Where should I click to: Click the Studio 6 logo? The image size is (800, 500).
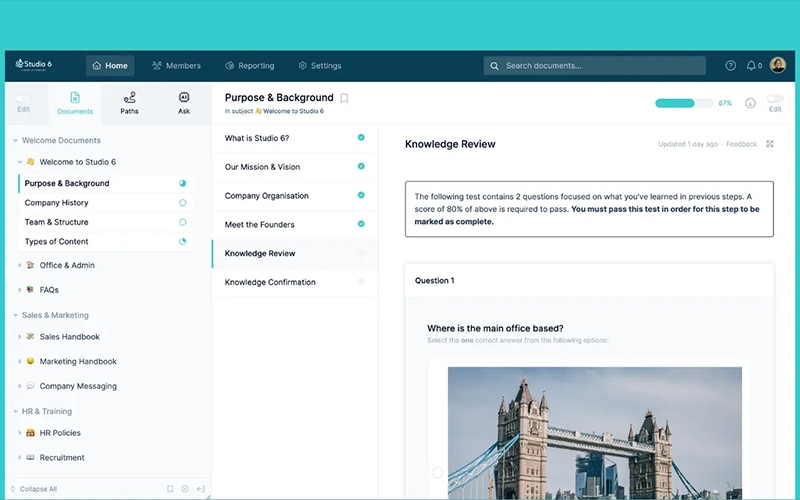[34, 65]
